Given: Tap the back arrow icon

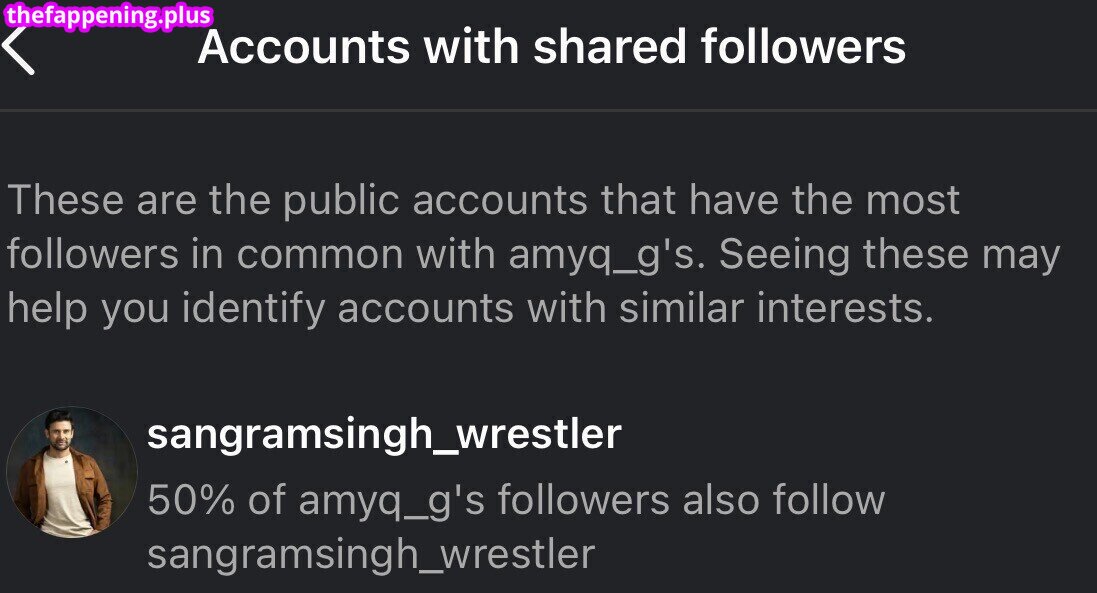Looking at the screenshot, I should 20,50.
